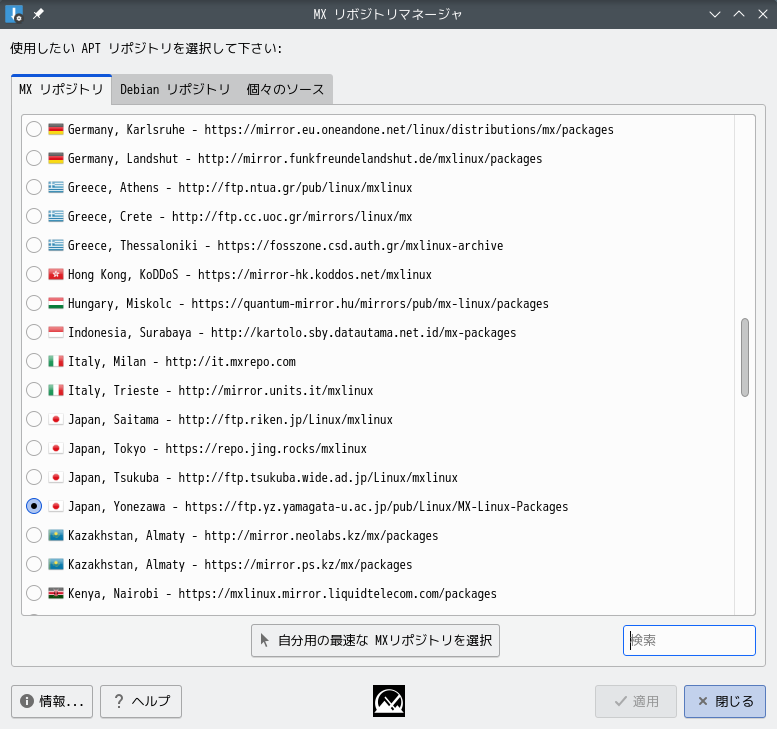Open the Debian リポジトリ tab
This screenshot has height=729, width=777.
(175, 90)
